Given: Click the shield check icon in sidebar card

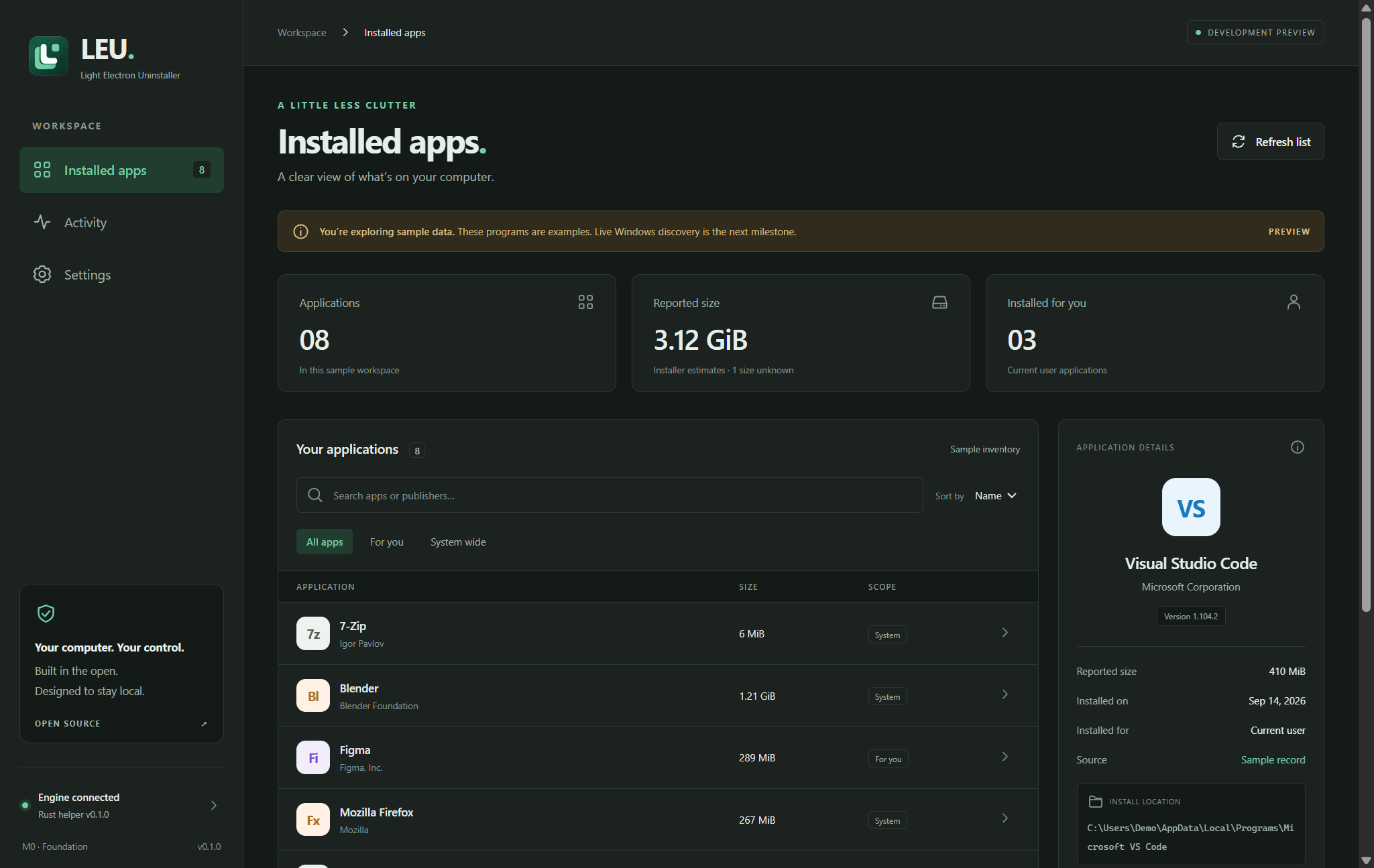Looking at the screenshot, I should click(46, 613).
